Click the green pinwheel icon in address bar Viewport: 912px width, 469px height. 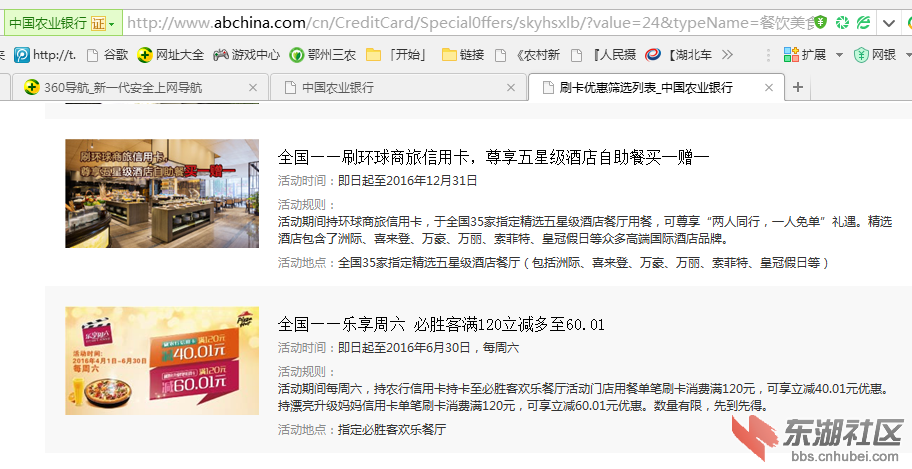click(842, 23)
